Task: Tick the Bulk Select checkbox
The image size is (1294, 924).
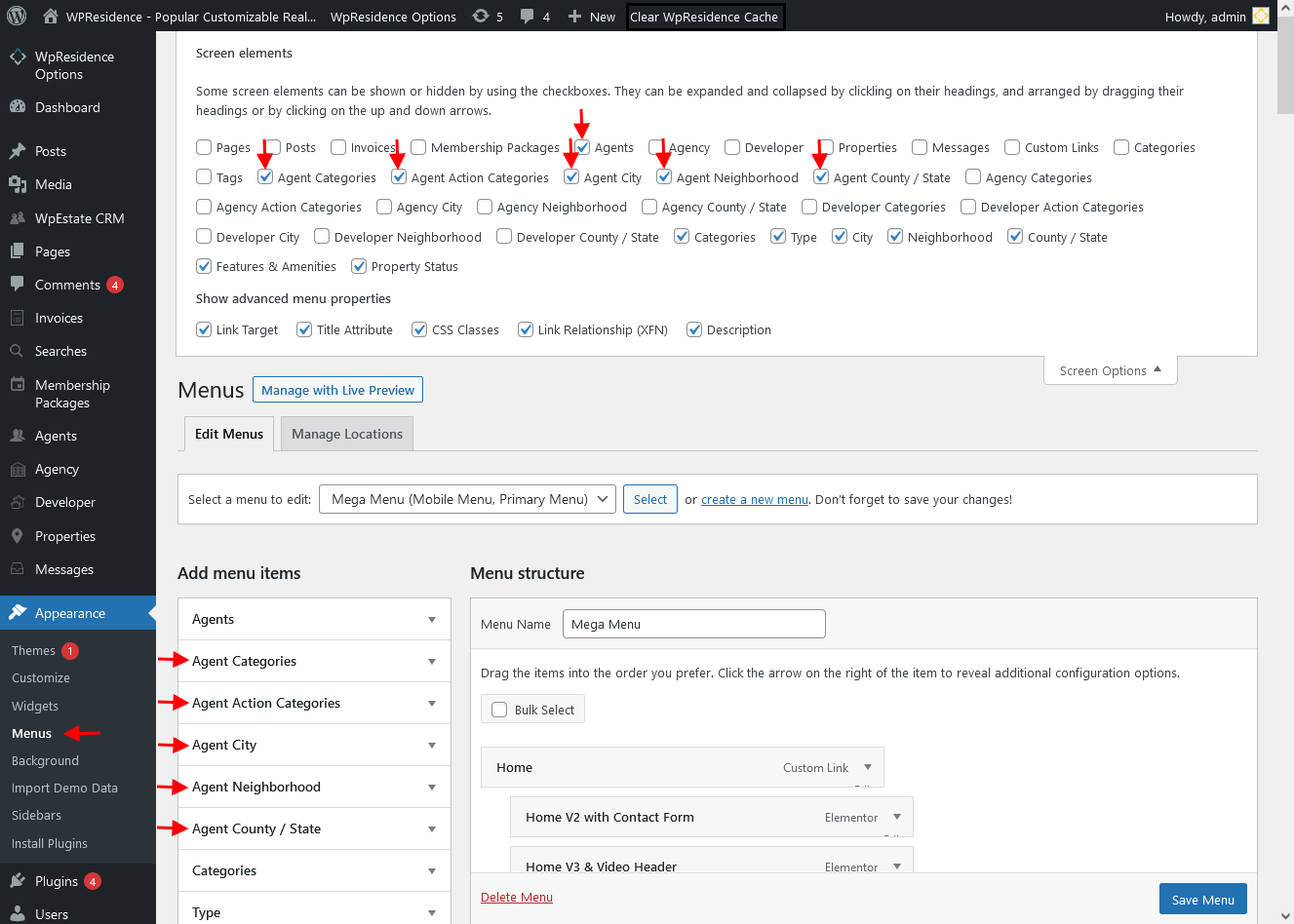Action: pos(499,710)
